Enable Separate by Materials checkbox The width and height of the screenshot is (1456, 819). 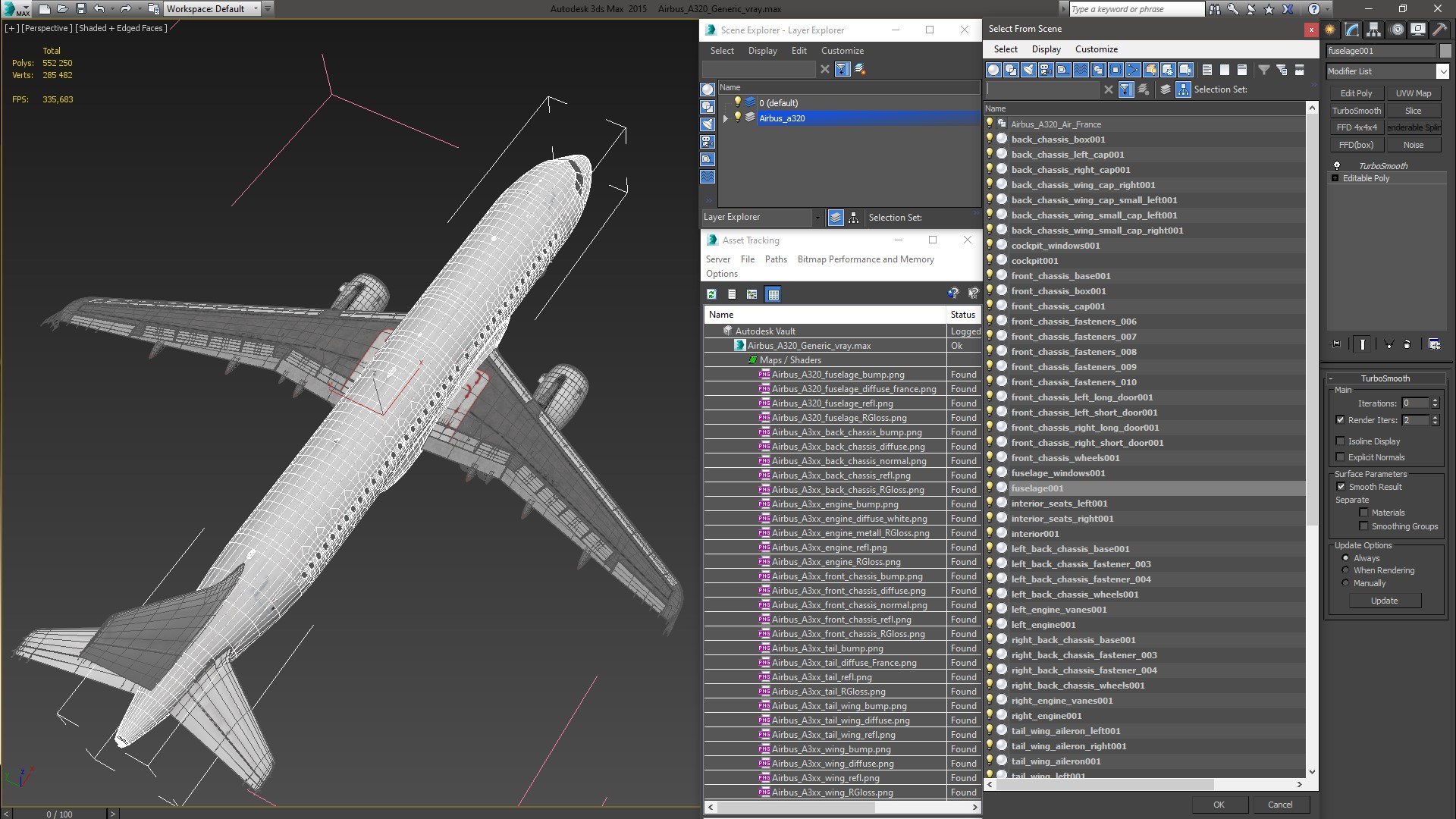pyautogui.click(x=1363, y=513)
